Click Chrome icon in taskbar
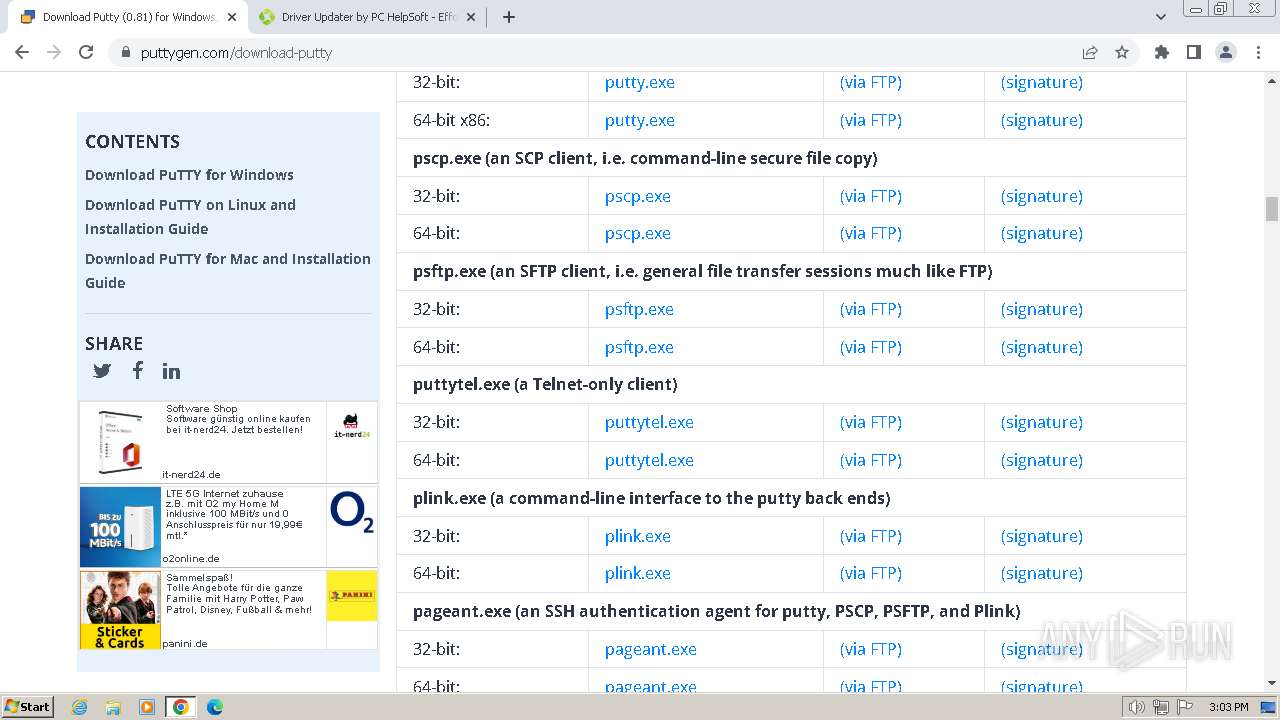The height and width of the screenshot is (720, 1280). pos(181,707)
